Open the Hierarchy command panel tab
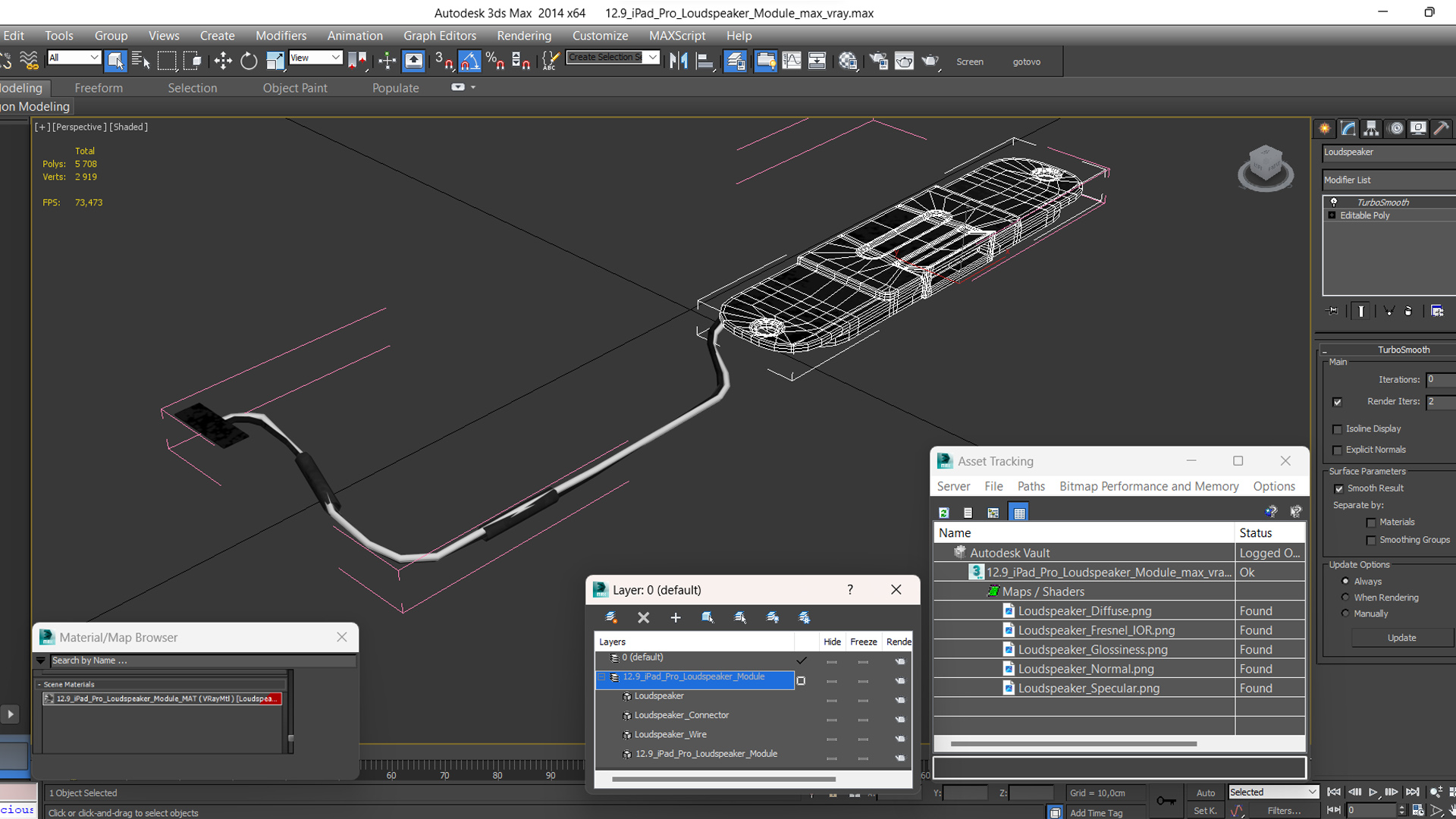 [1371, 128]
